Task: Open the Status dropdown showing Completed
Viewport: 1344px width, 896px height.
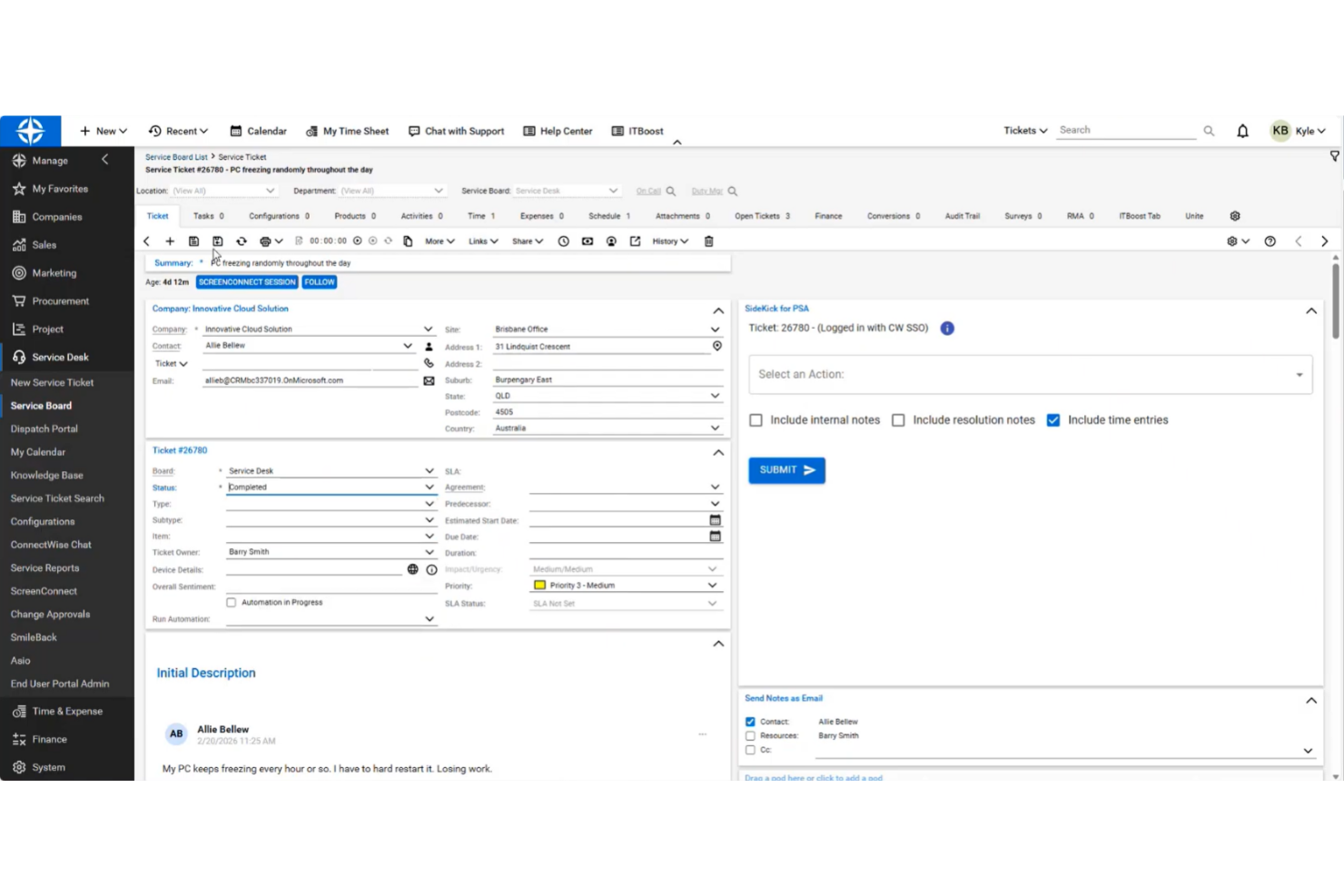Action: point(429,487)
